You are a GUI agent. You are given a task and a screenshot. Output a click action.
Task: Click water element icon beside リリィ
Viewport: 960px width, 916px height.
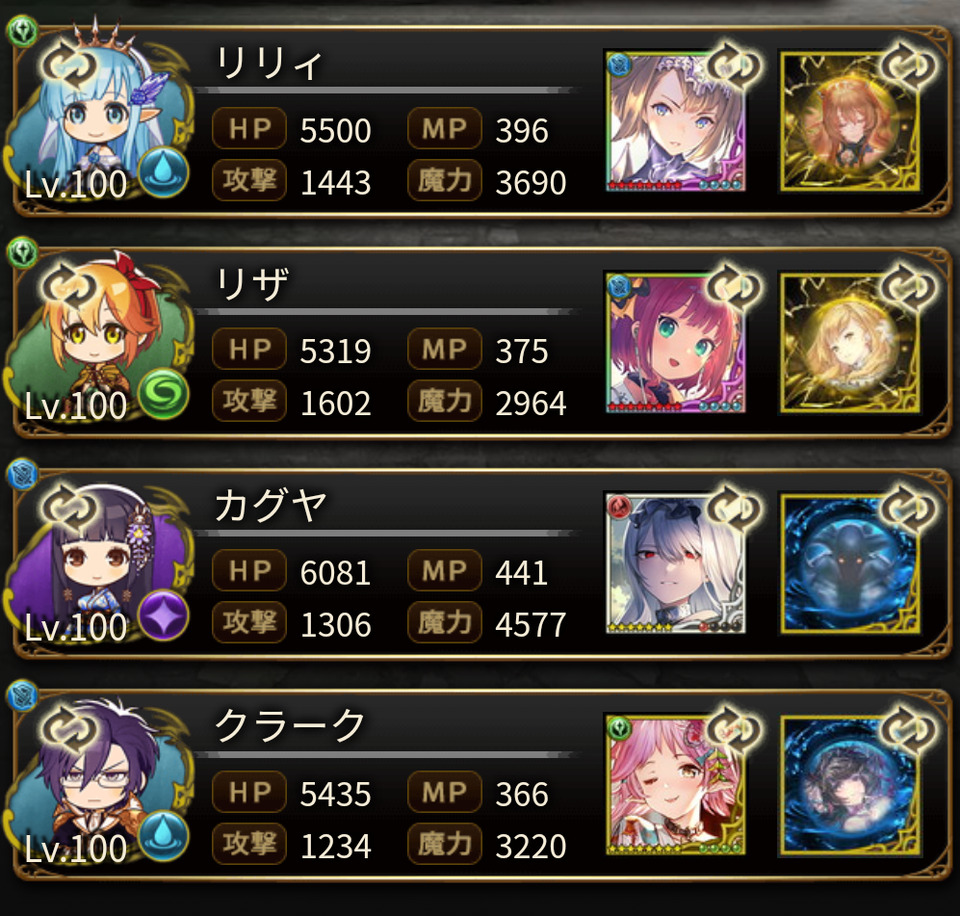(163, 171)
